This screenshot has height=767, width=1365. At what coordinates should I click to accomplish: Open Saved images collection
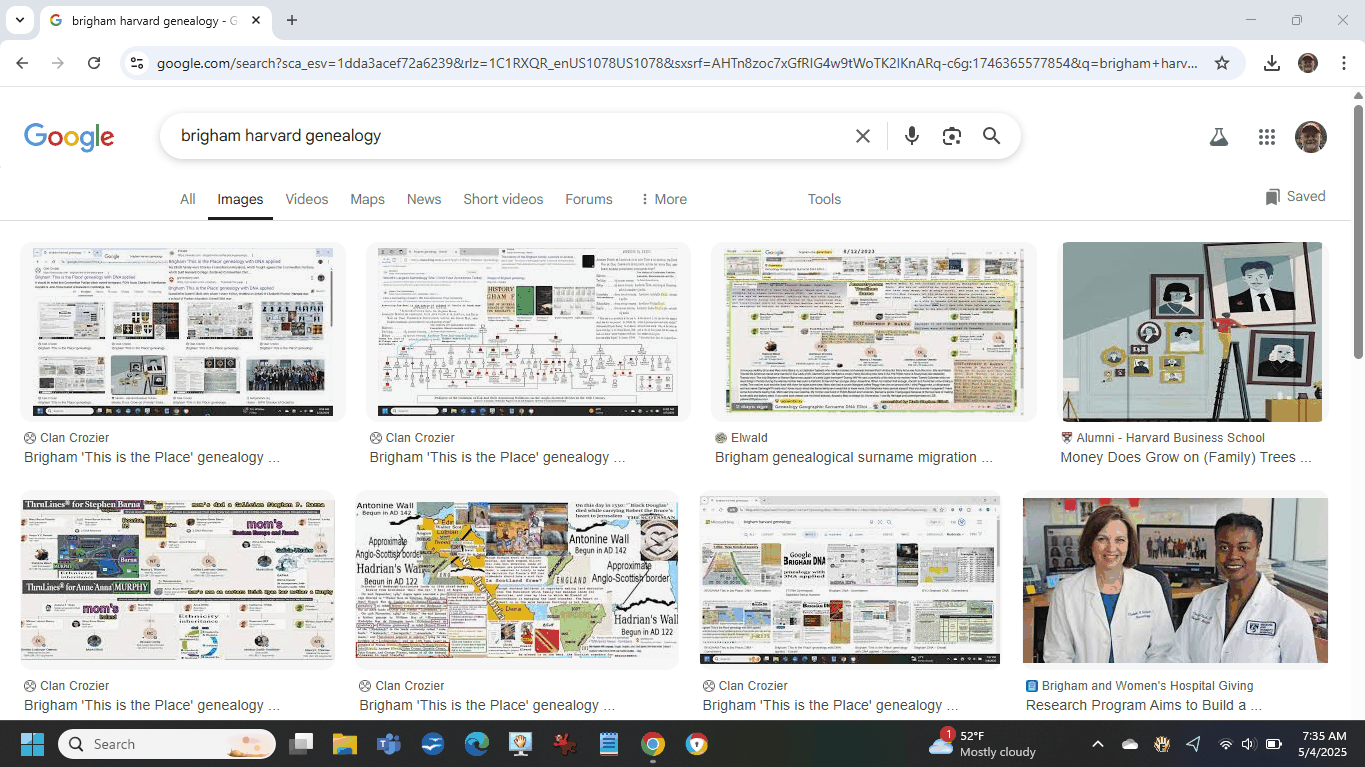tap(1295, 196)
